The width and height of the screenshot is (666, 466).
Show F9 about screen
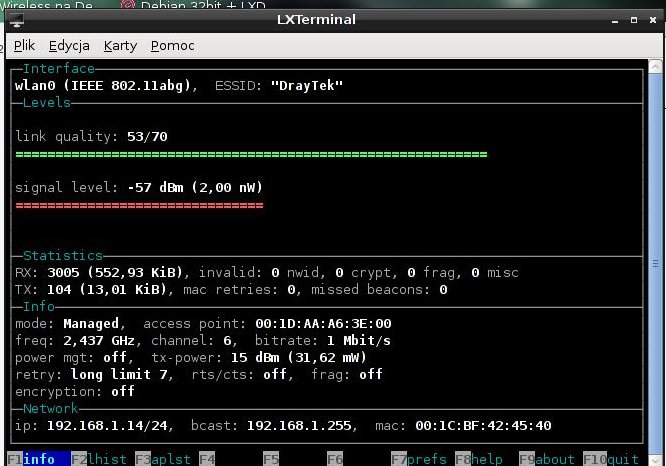546,459
